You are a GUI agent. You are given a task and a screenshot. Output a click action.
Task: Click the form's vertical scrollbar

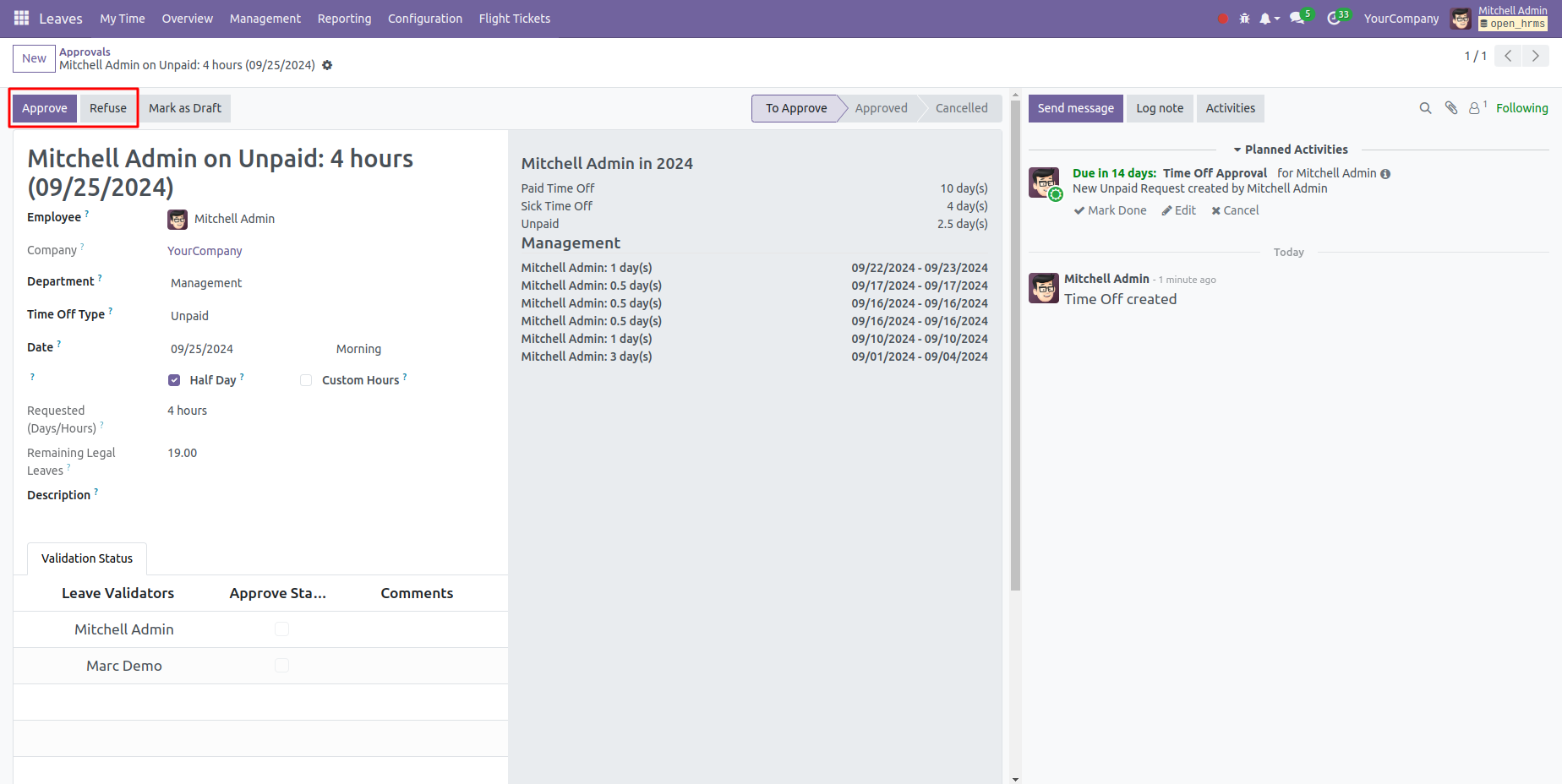click(x=1015, y=338)
